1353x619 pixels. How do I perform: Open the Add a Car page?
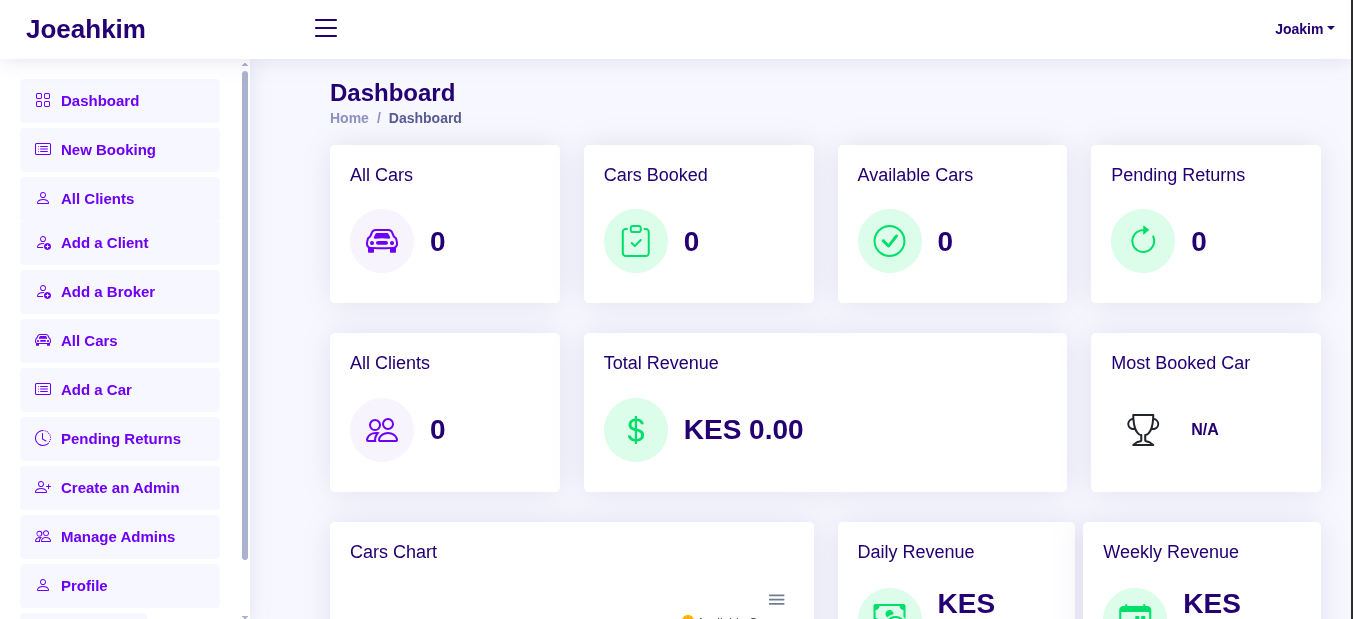pyautogui.click(x=96, y=389)
